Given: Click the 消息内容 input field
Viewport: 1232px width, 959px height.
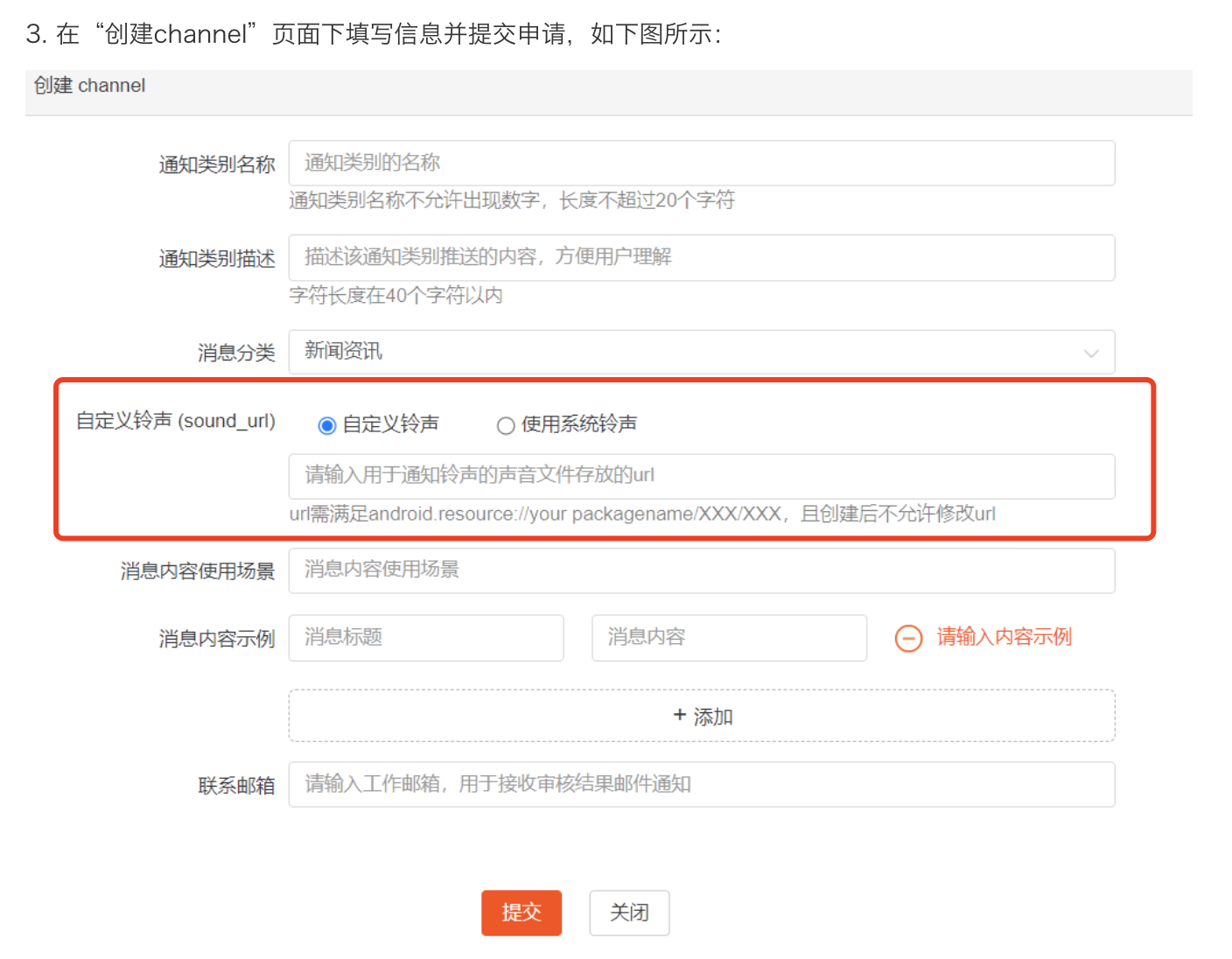Looking at the screenshot, I should [x=729, y=637].
